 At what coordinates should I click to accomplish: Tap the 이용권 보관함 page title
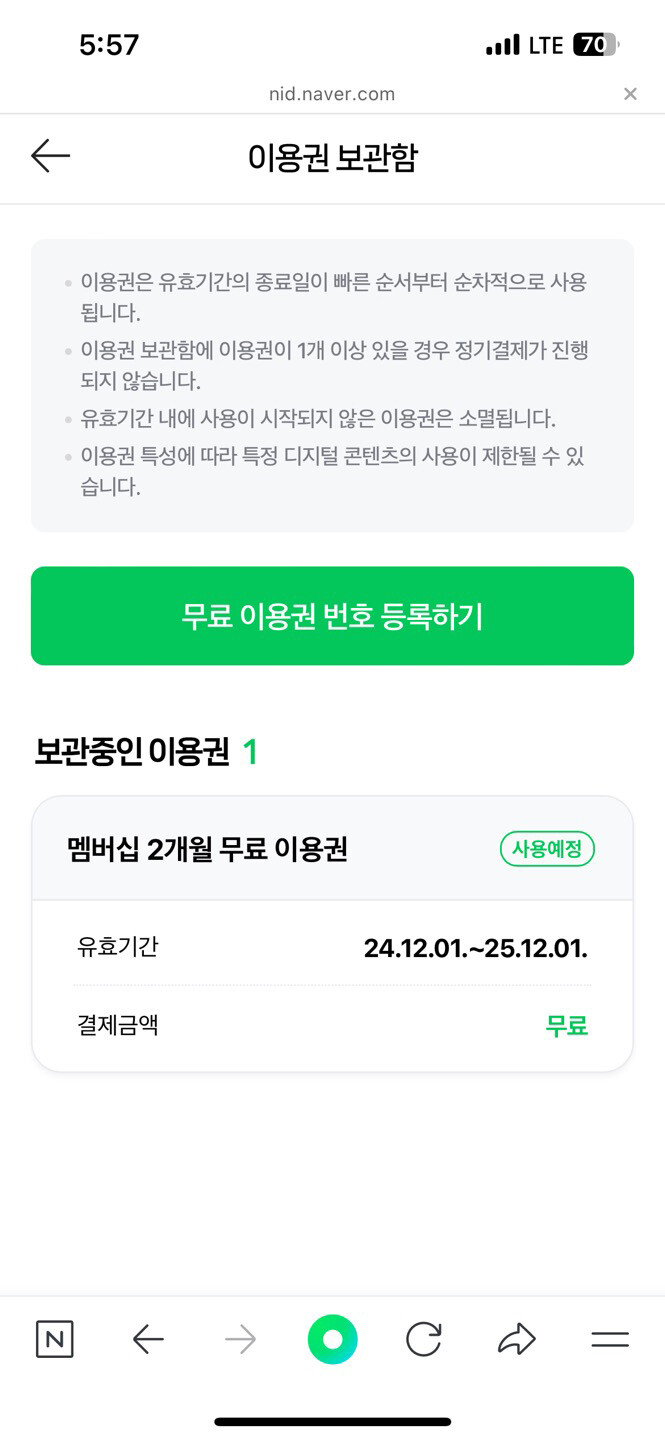tap(332, 157)
